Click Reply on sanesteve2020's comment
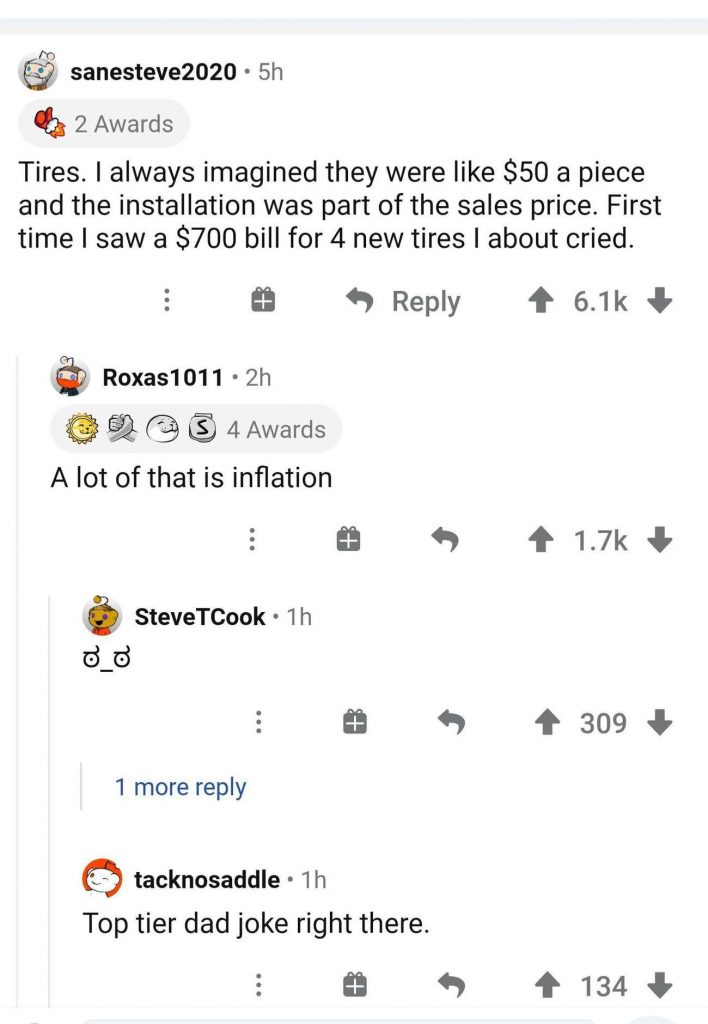This screenshot has height=1024, width=708. click(x=404, y=302)
